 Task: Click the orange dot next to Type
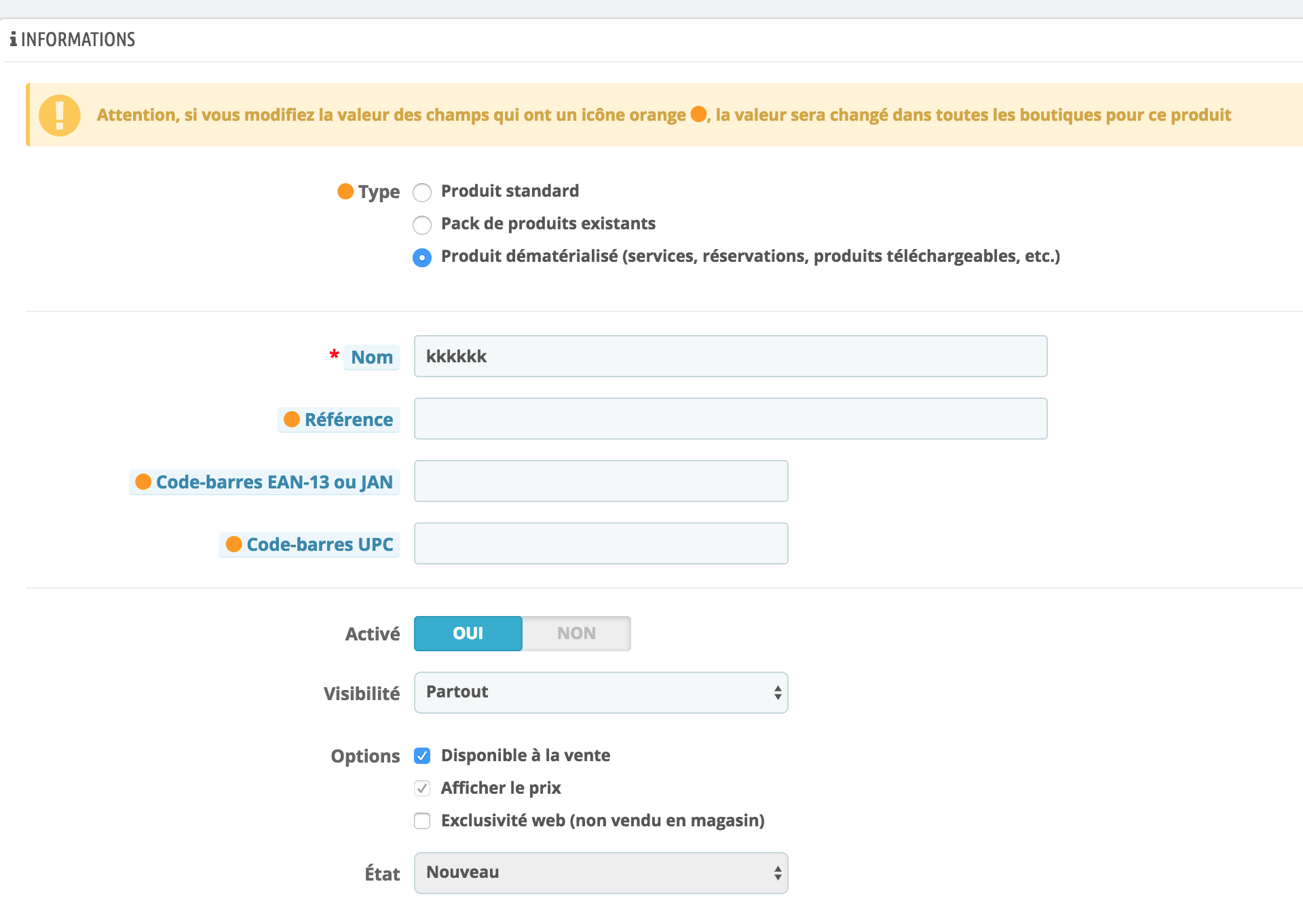coord(345,191)
